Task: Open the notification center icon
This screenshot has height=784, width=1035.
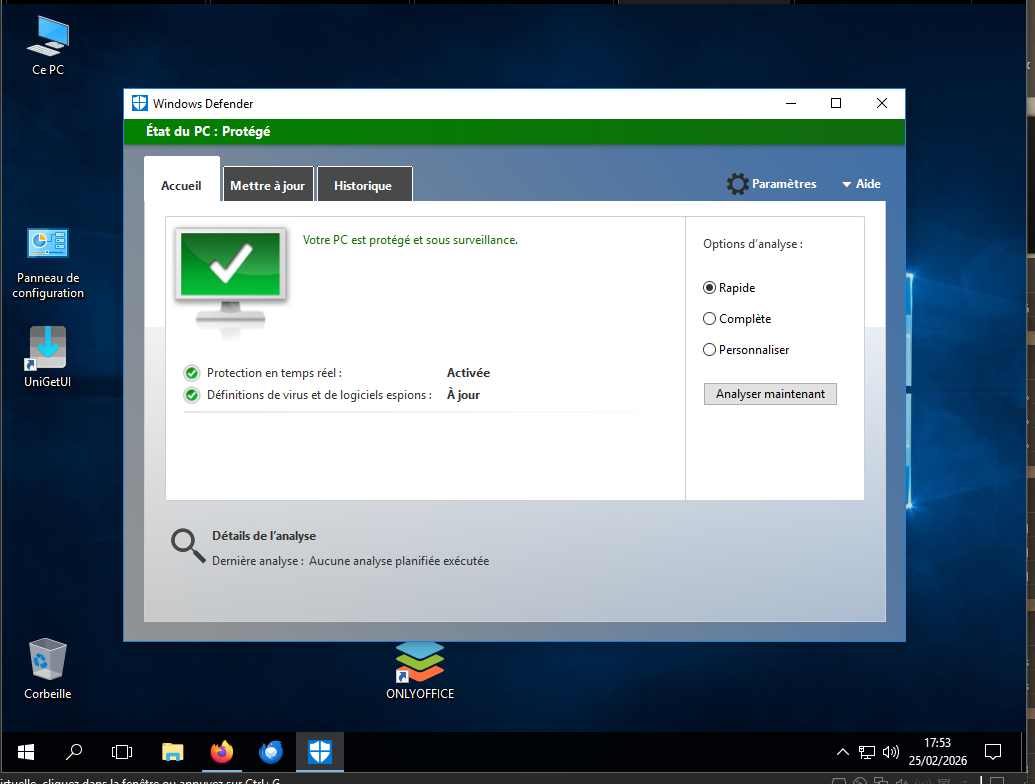Action: pyautogui.click(x=993, y=752)
